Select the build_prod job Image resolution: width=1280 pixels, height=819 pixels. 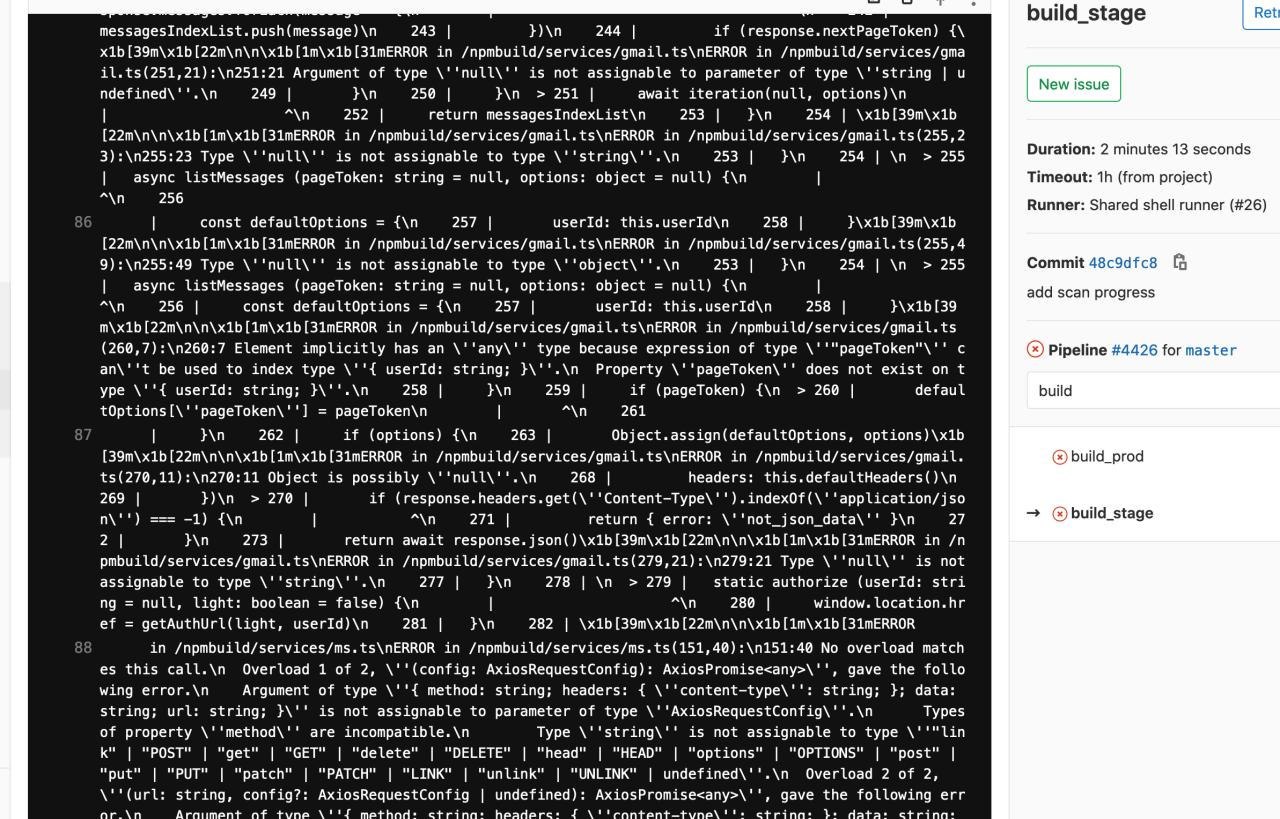coord(1107,456)
